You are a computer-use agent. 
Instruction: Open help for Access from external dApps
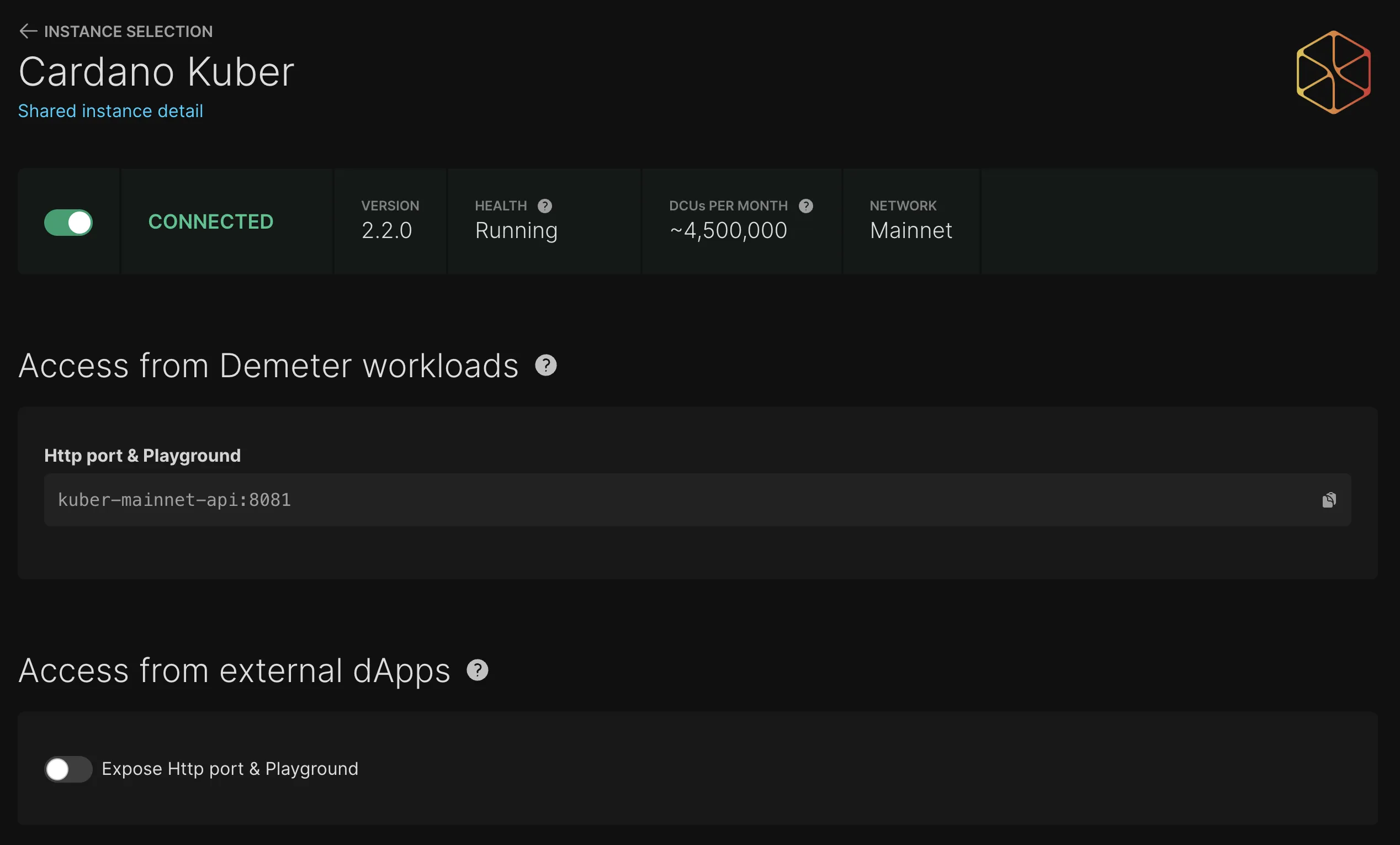(478, 670)
